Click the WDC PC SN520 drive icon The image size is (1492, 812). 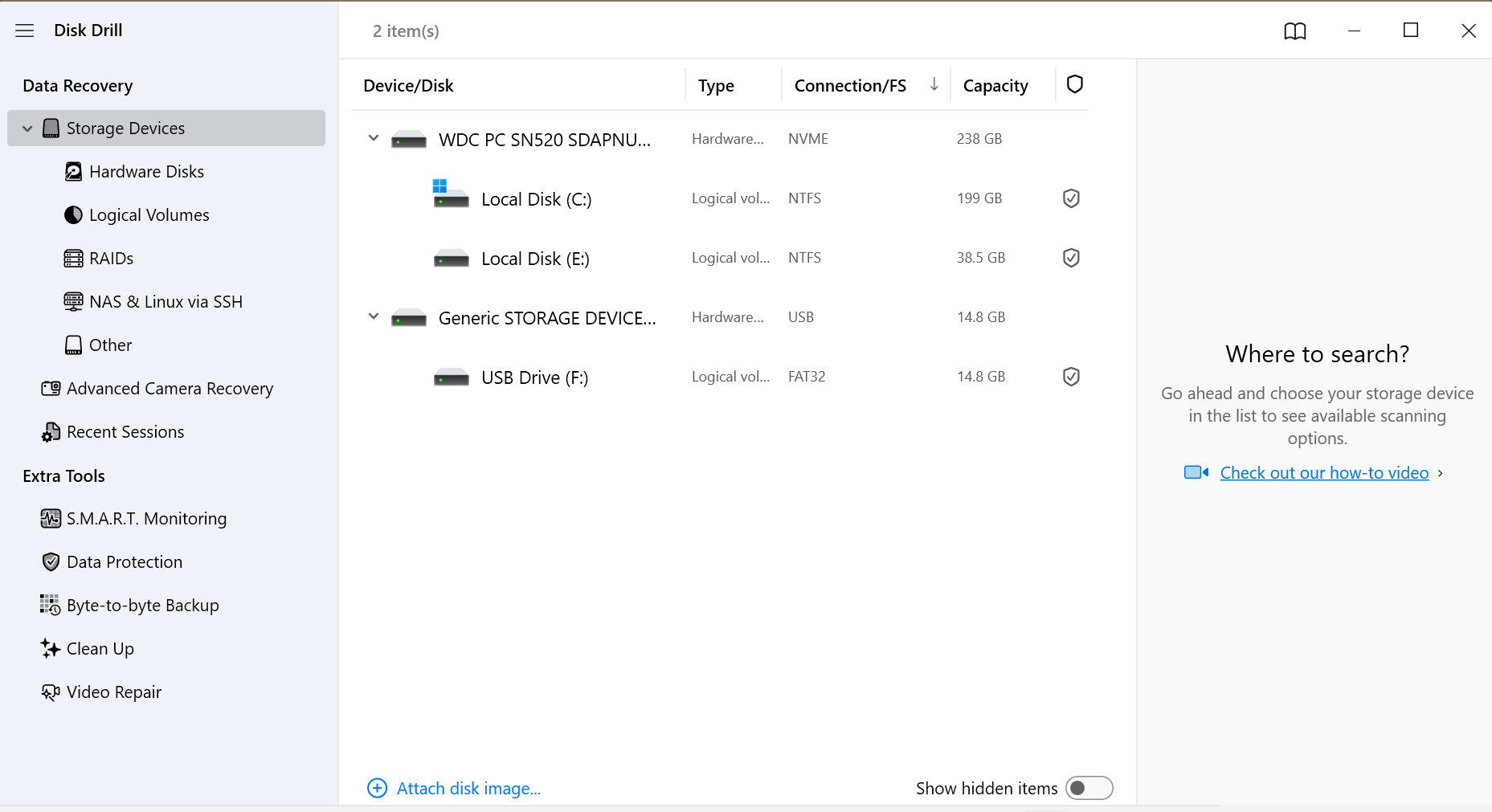[x=409, y=141]
